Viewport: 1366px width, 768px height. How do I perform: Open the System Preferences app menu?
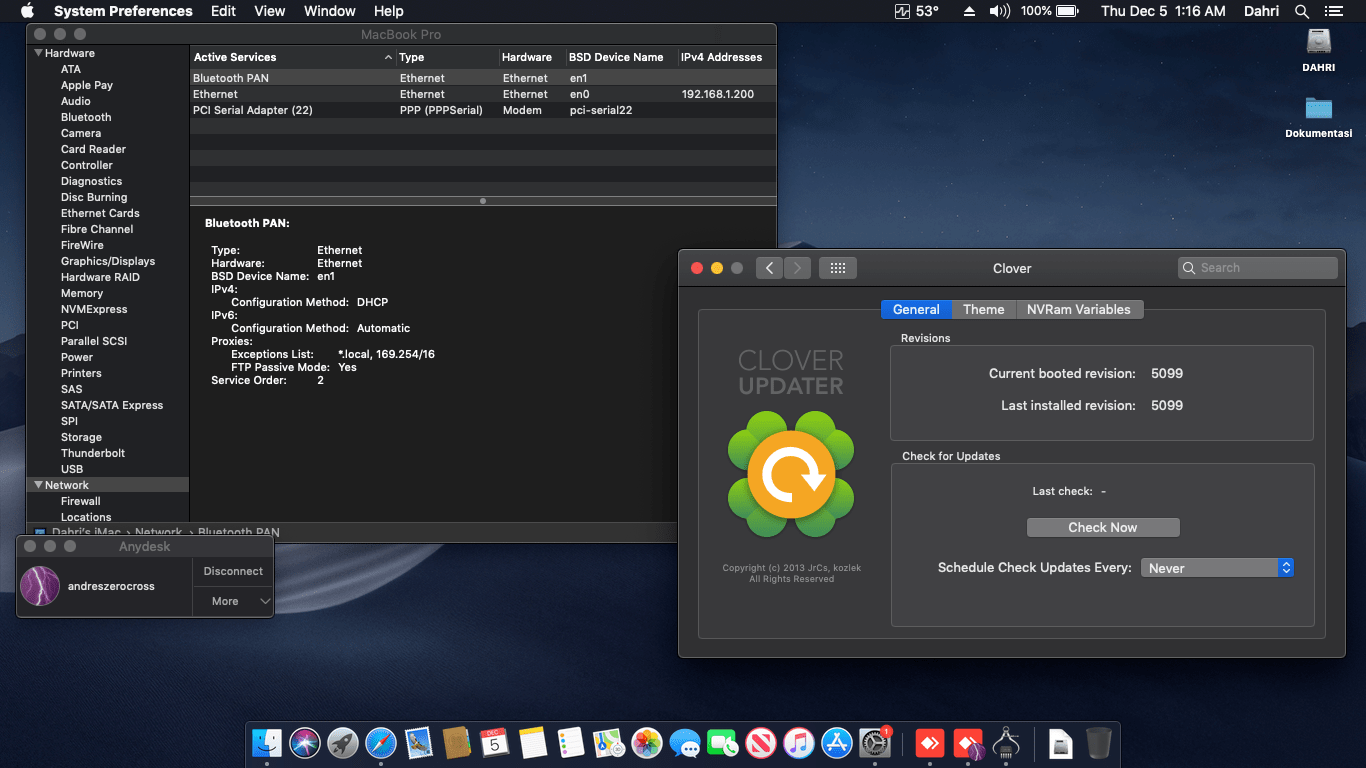[x=123, y=11]
